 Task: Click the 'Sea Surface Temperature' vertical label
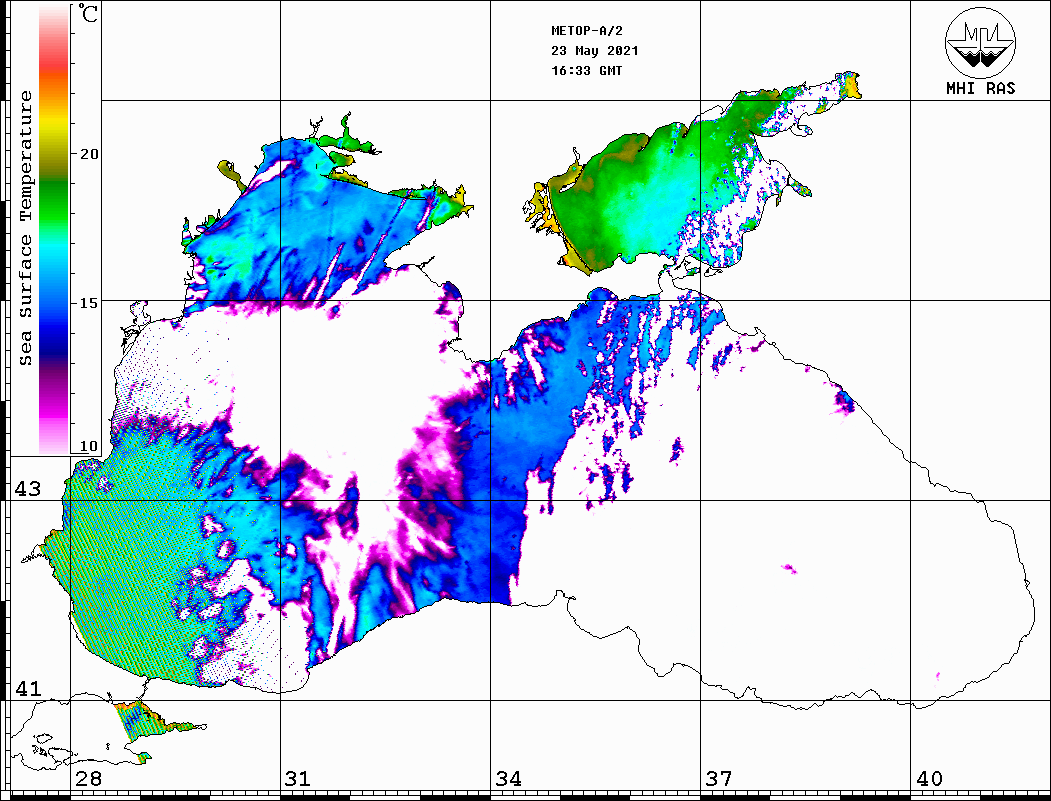pyautogui.click(x=26, y=229)
